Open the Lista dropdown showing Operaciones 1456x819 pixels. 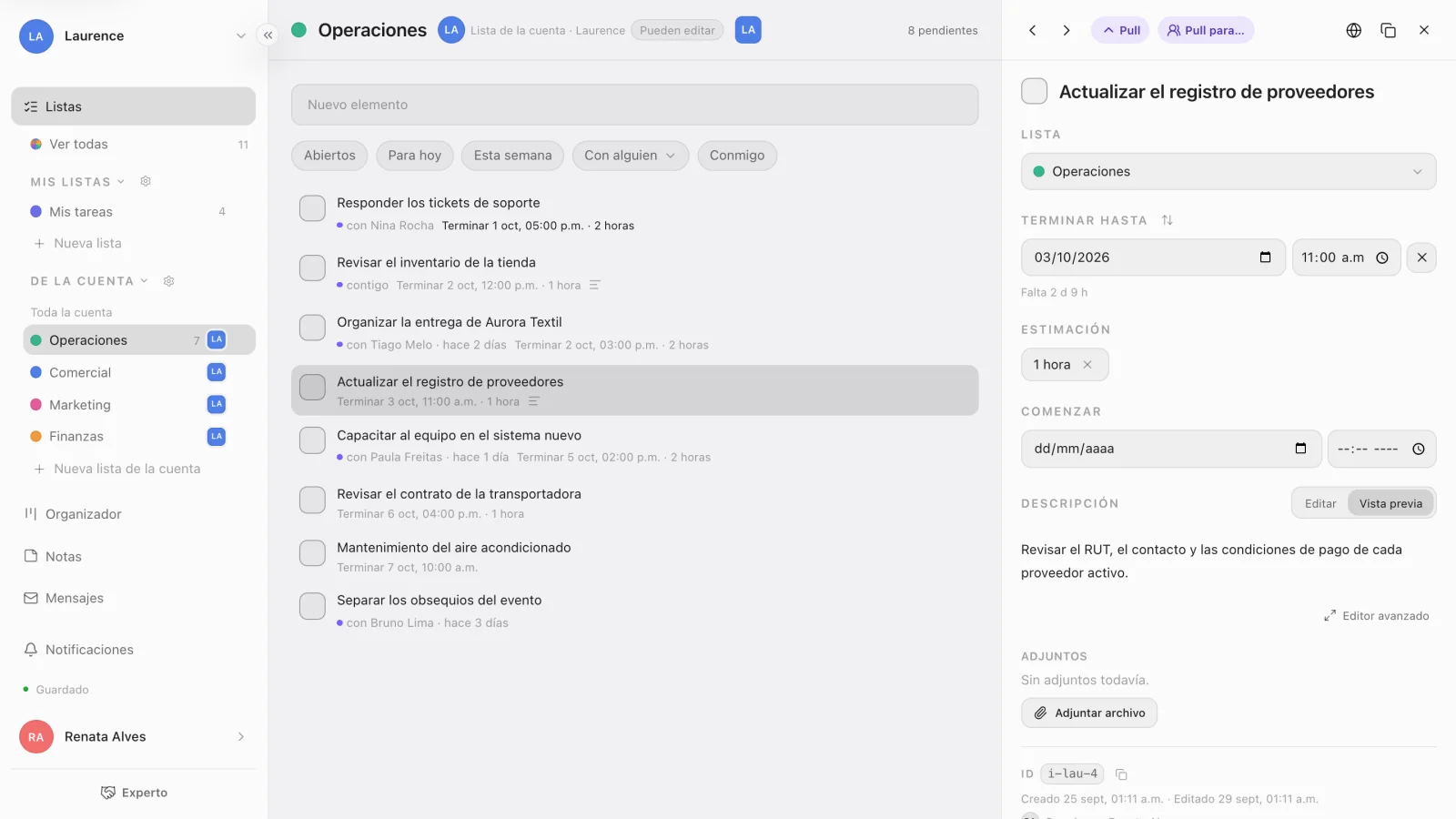[x=1228, y=171]
